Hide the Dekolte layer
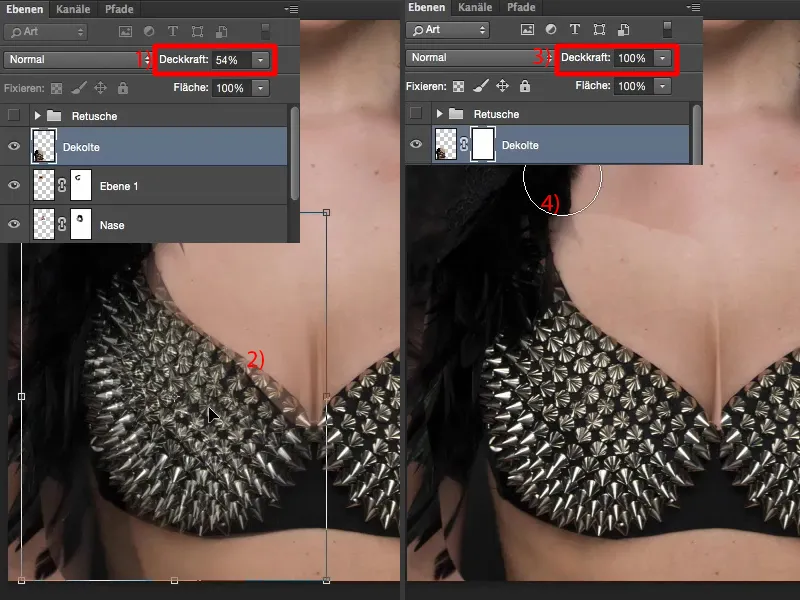The image size is (800, 600). (14, 147)
